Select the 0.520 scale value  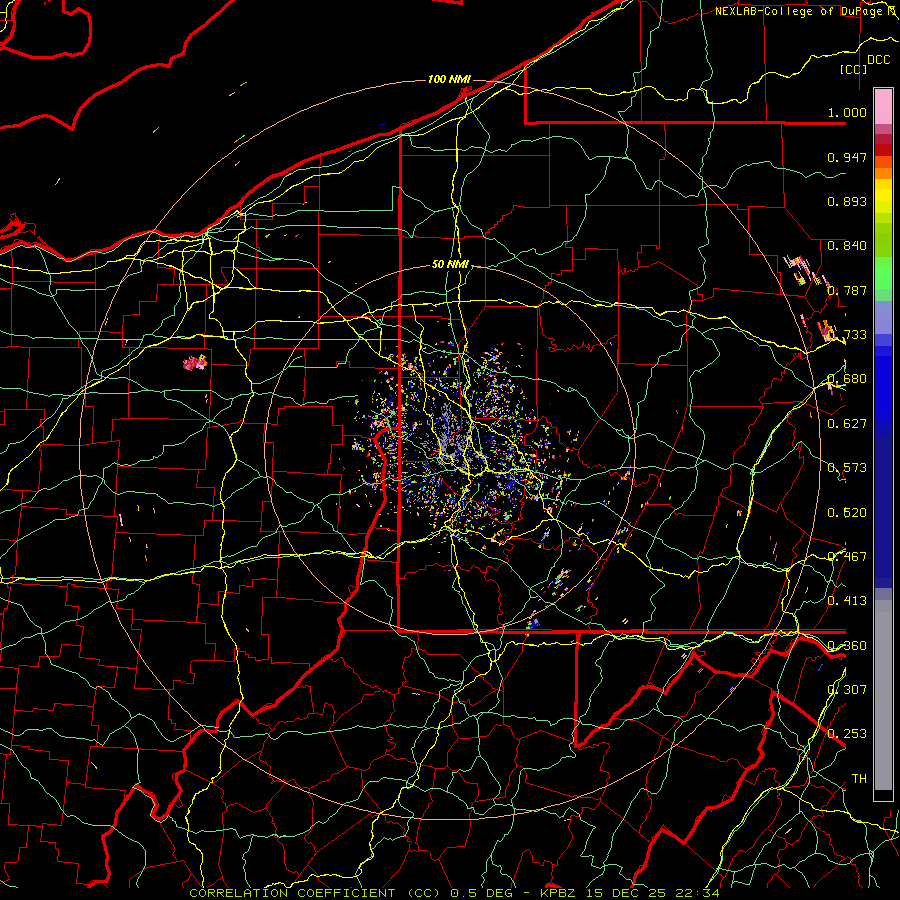[847, 513]
